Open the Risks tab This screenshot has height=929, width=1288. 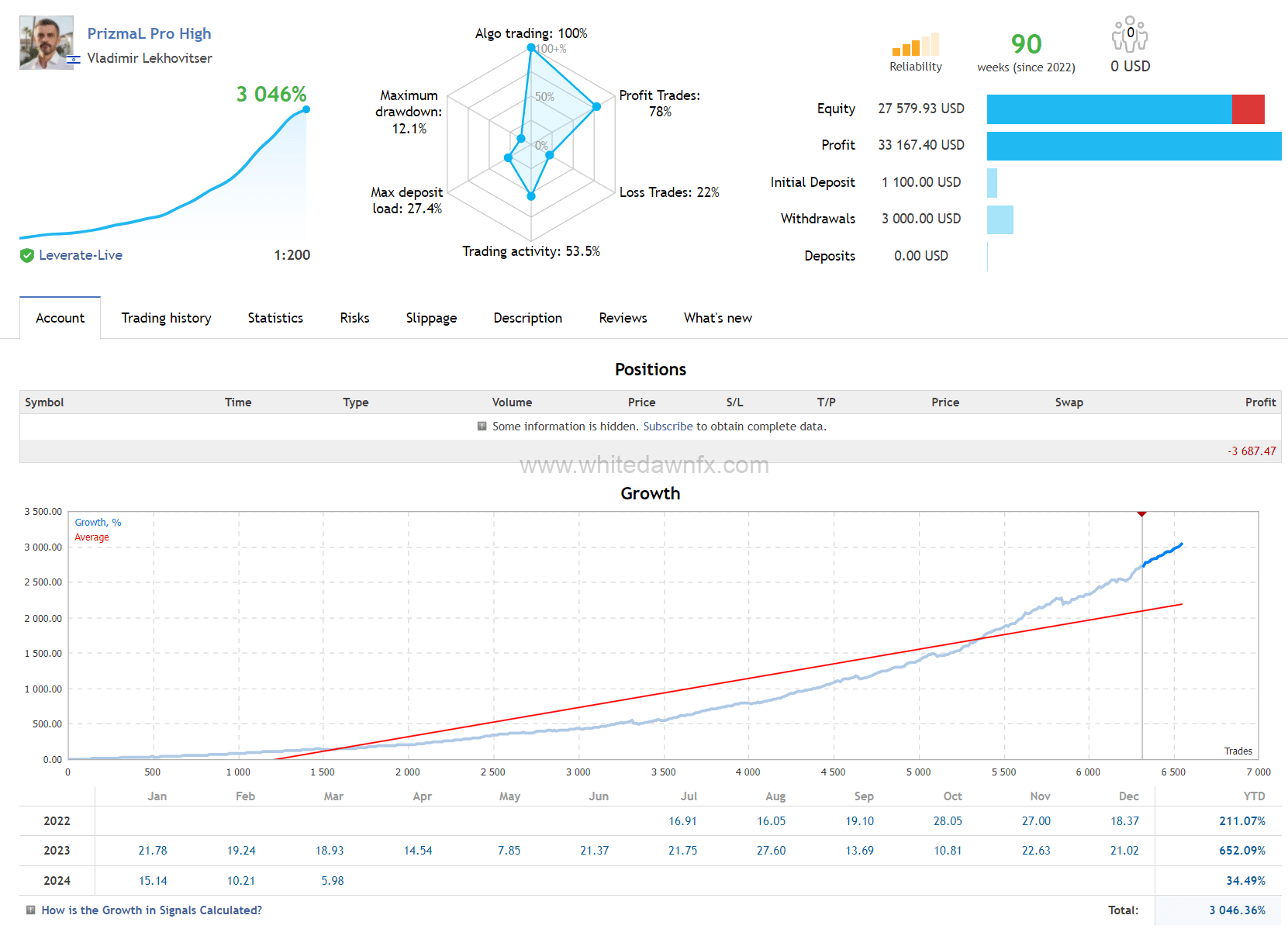pyautogui.click(x=354, y=318)
